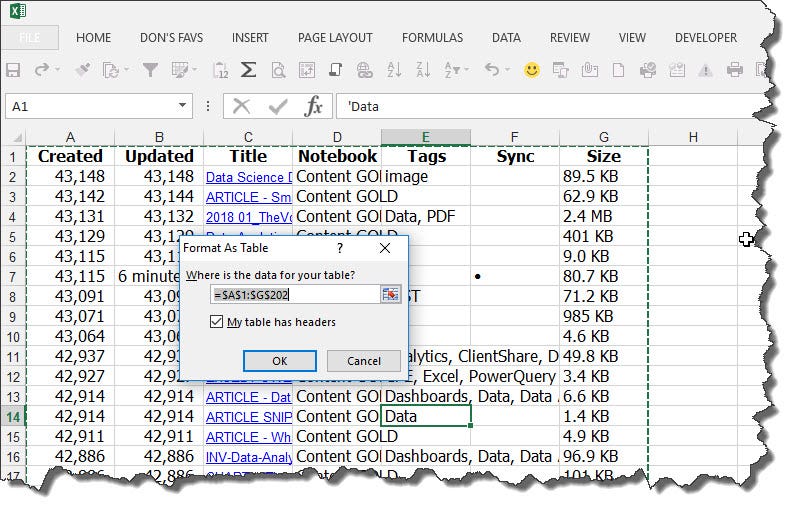Click the Format As Table help question mark
Viewport: 797px width, 511px height.
click(340, 248)
